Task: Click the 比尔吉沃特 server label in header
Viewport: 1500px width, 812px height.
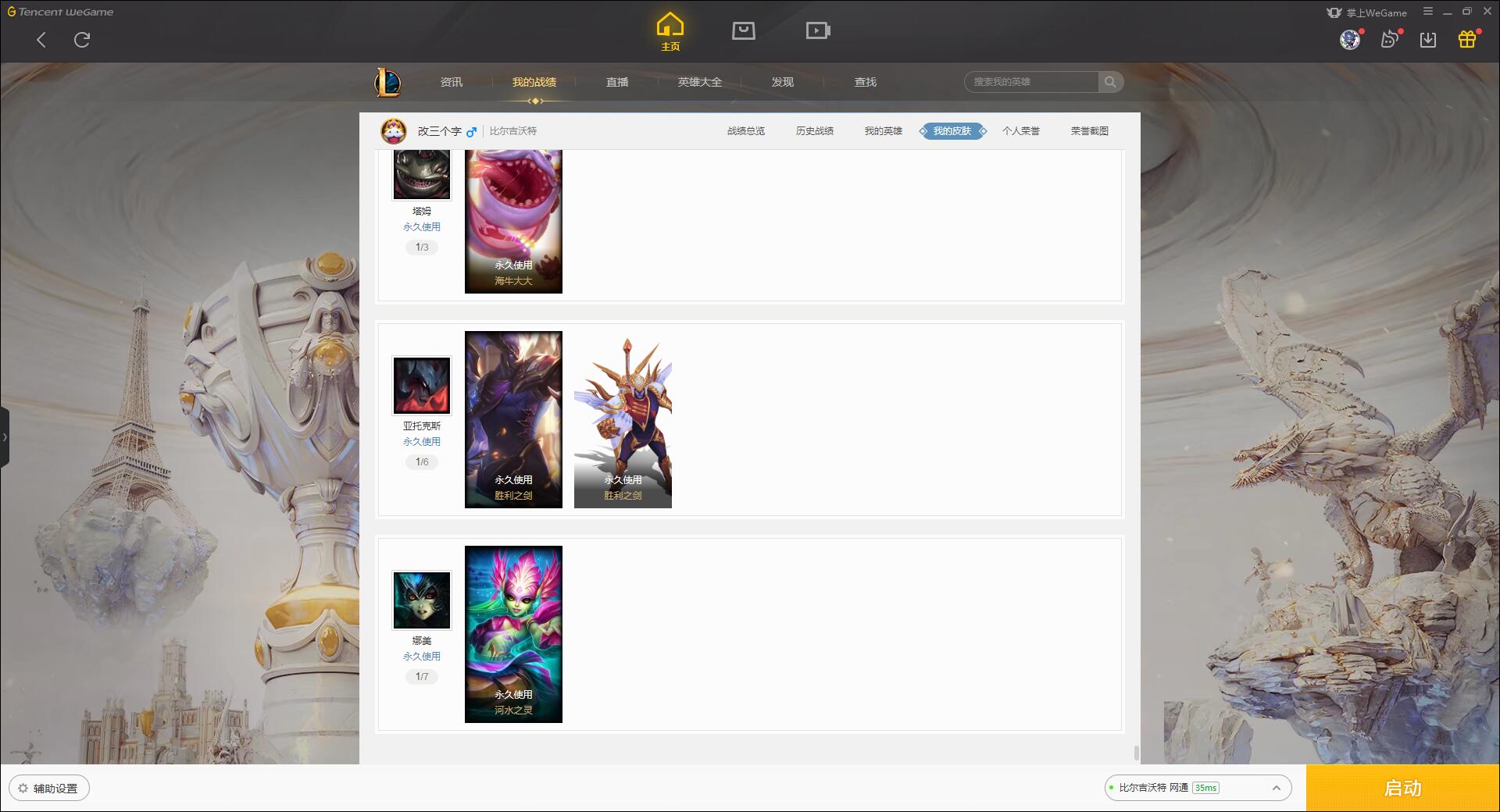Action: coord(513,131)
